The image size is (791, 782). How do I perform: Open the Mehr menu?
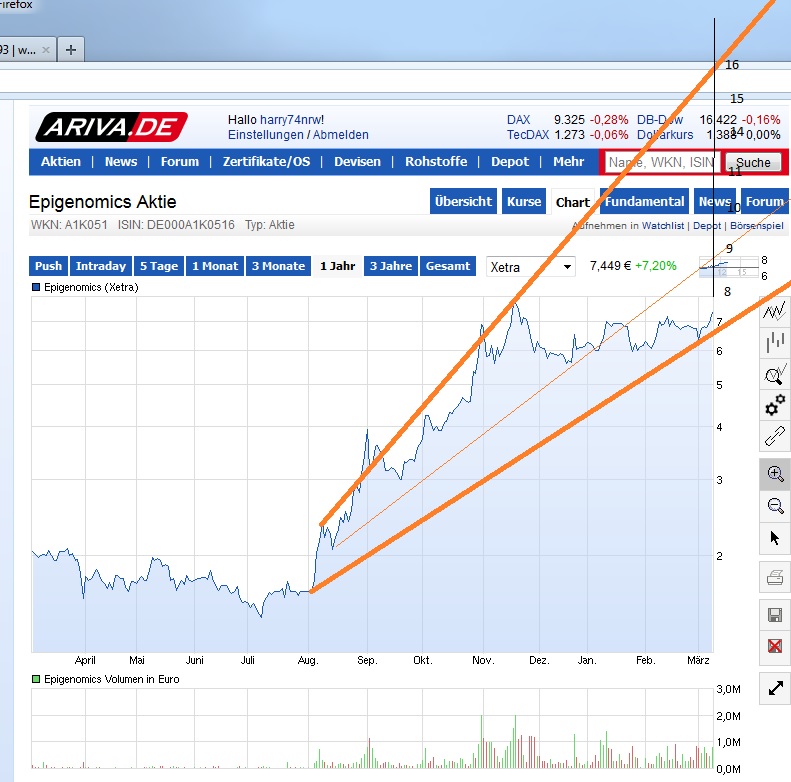click(569, 161)
